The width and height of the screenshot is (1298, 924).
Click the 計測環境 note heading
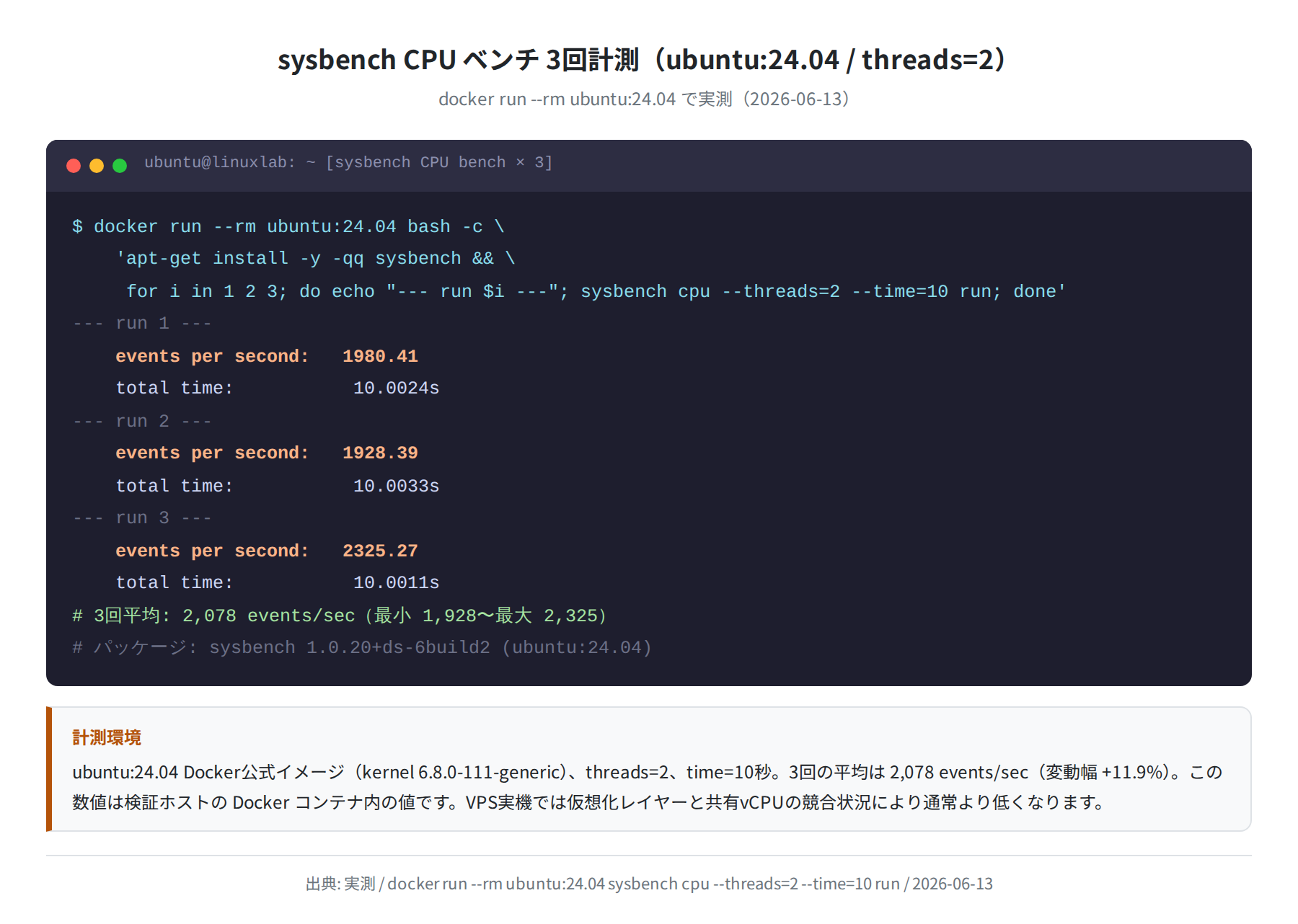point(107,737)
